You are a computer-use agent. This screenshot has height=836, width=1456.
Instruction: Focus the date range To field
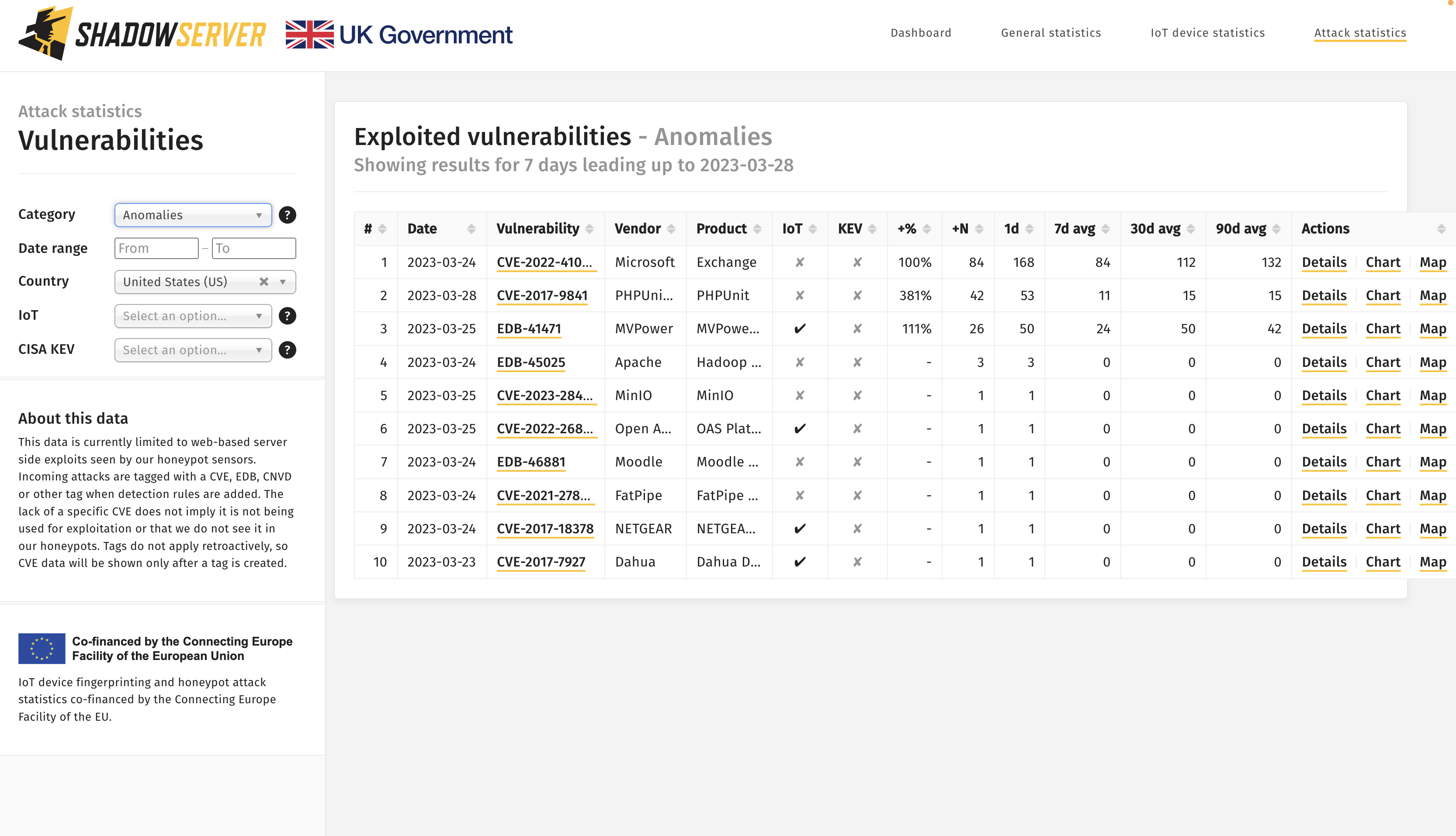pos(253,248)
